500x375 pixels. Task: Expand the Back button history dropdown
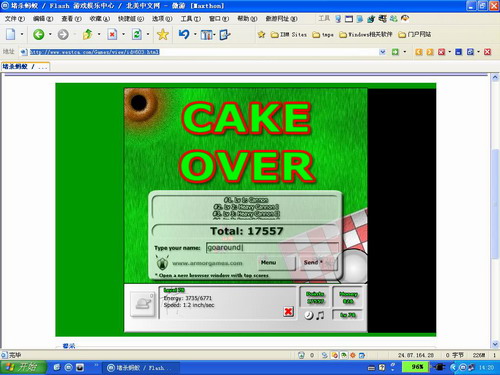click(50, 34)
